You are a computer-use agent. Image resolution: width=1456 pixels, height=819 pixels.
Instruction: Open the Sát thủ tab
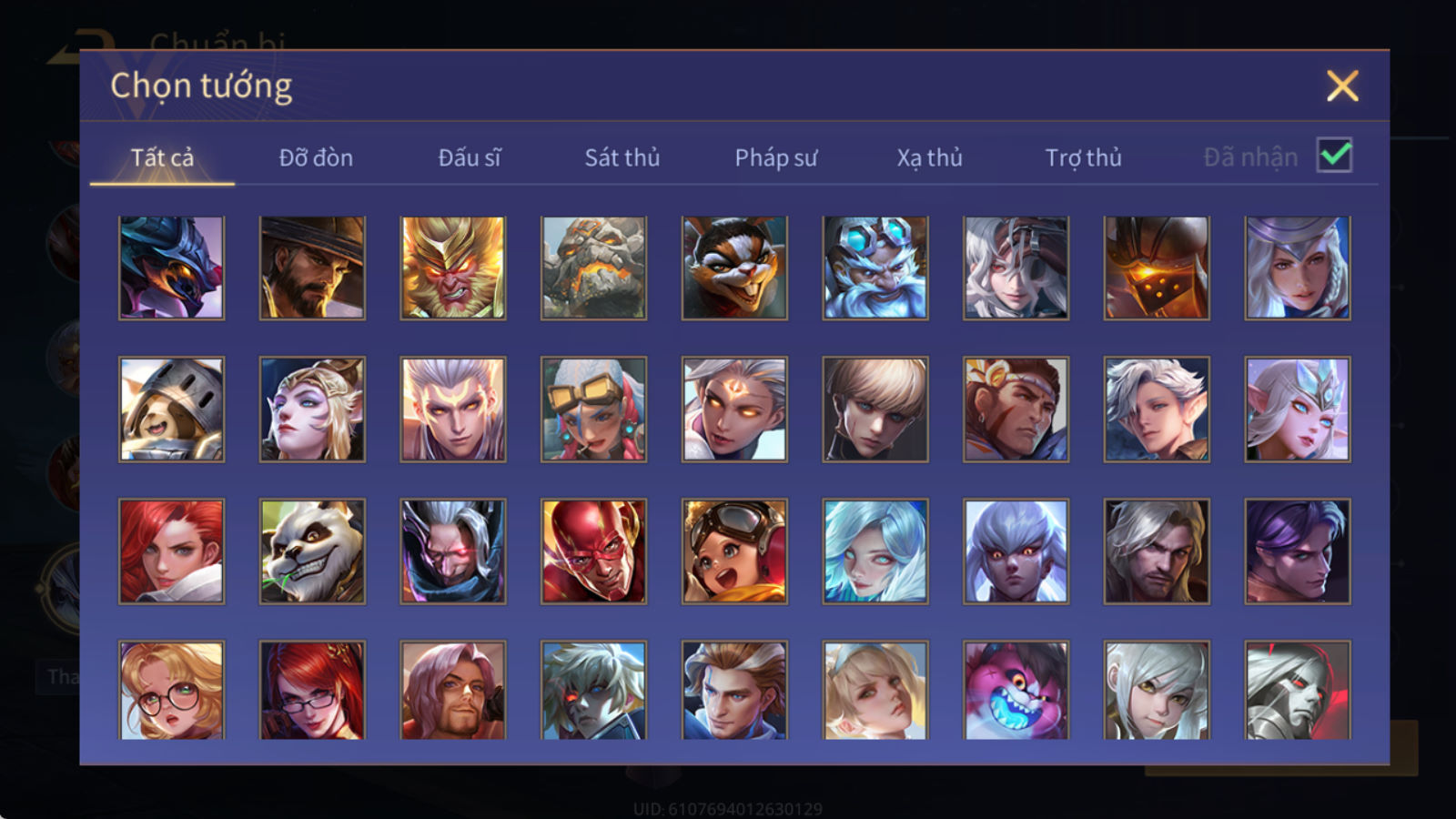tap(622, 157)
